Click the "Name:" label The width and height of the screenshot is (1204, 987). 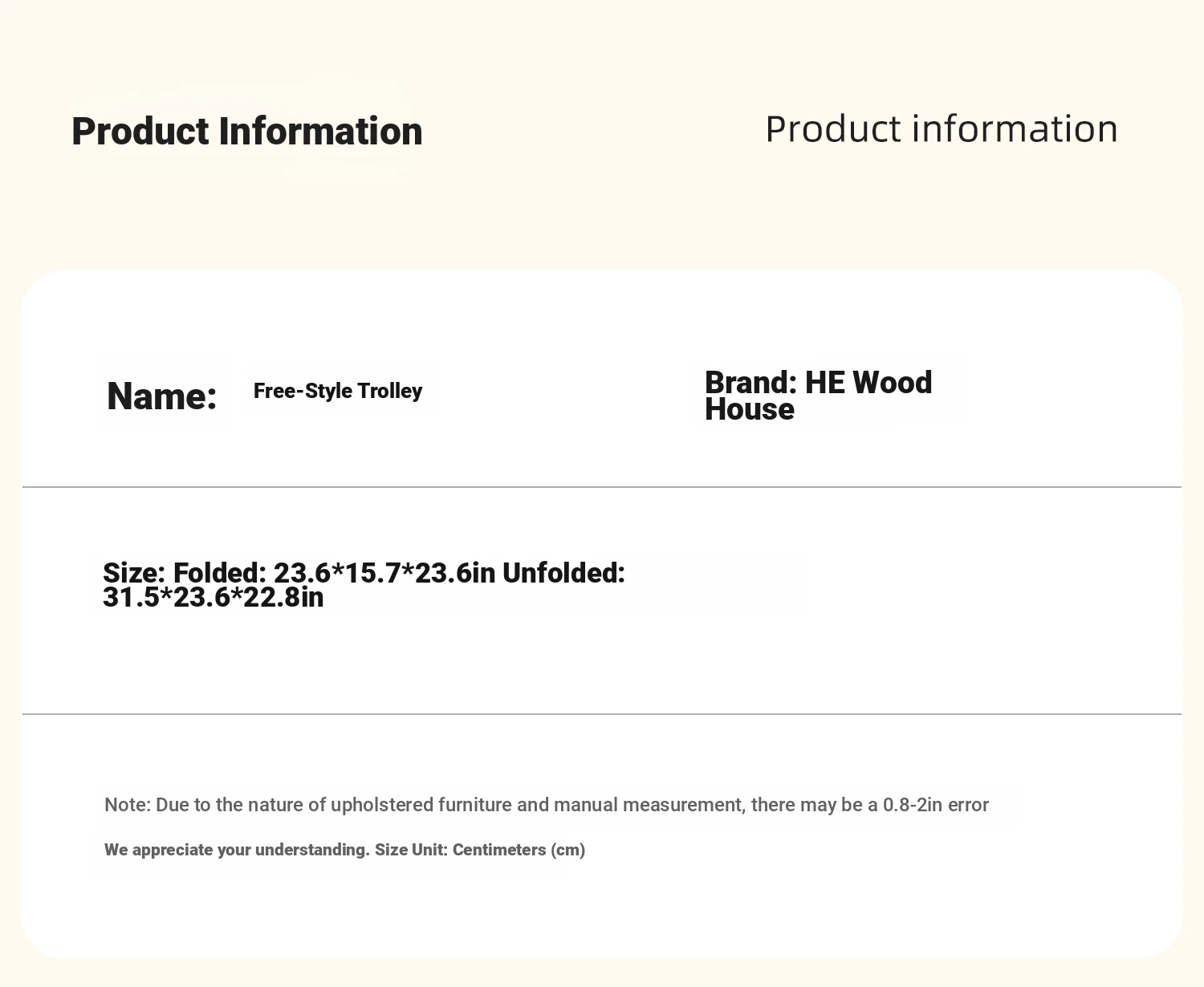[x=162, y=396]
